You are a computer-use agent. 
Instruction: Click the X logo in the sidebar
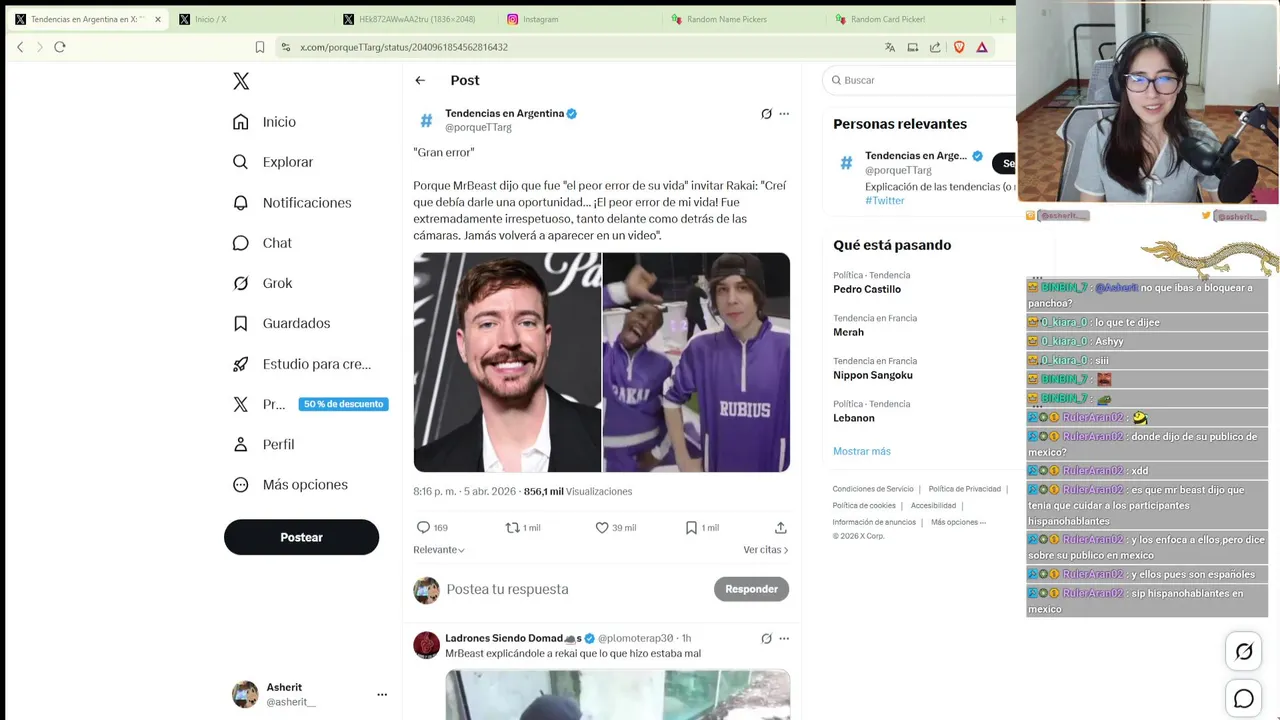[x=241, y=81]
